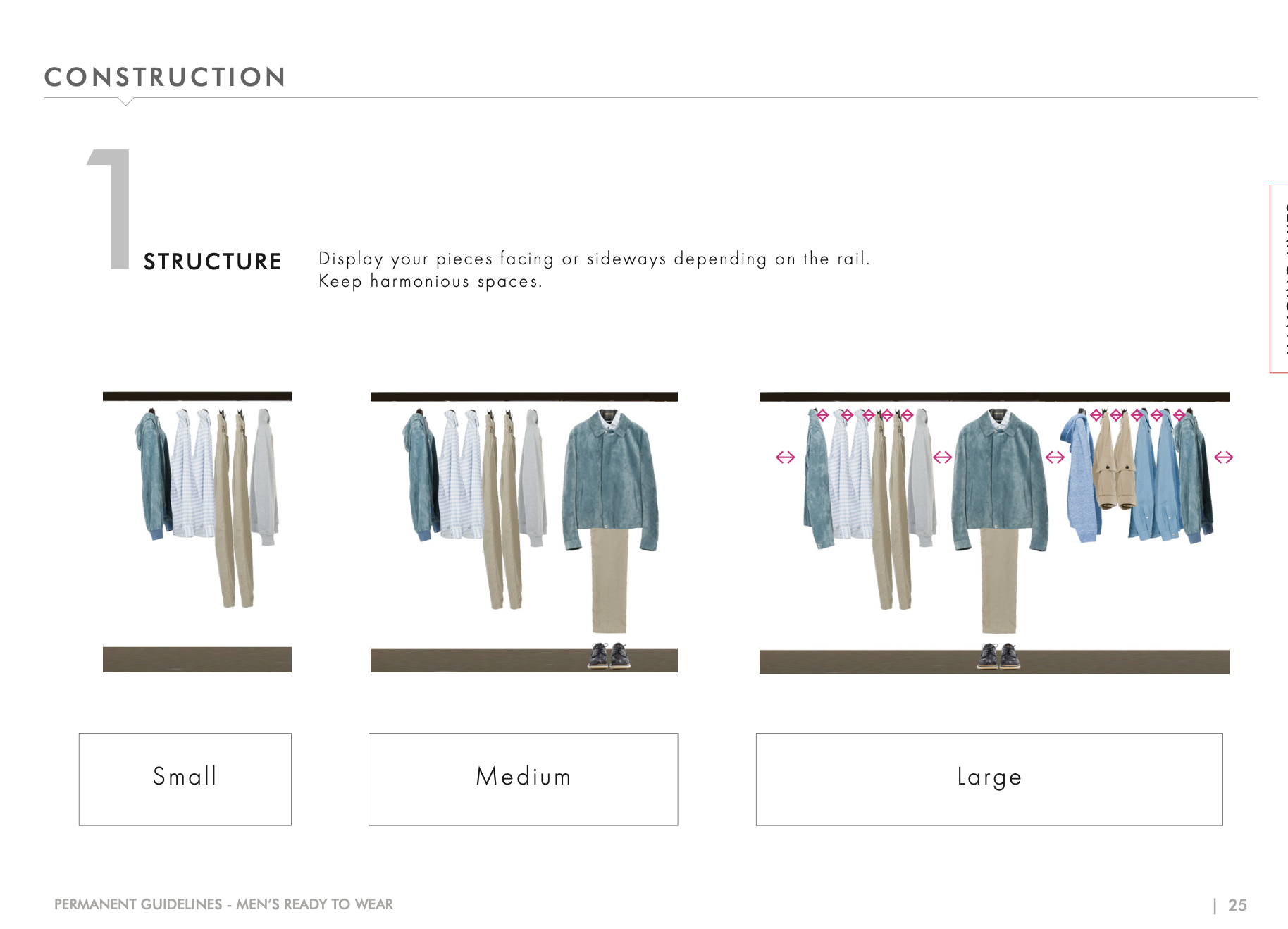Click the Medium label box
Image resolution: width=1288 pixels, height=929 pixels.
523,779
